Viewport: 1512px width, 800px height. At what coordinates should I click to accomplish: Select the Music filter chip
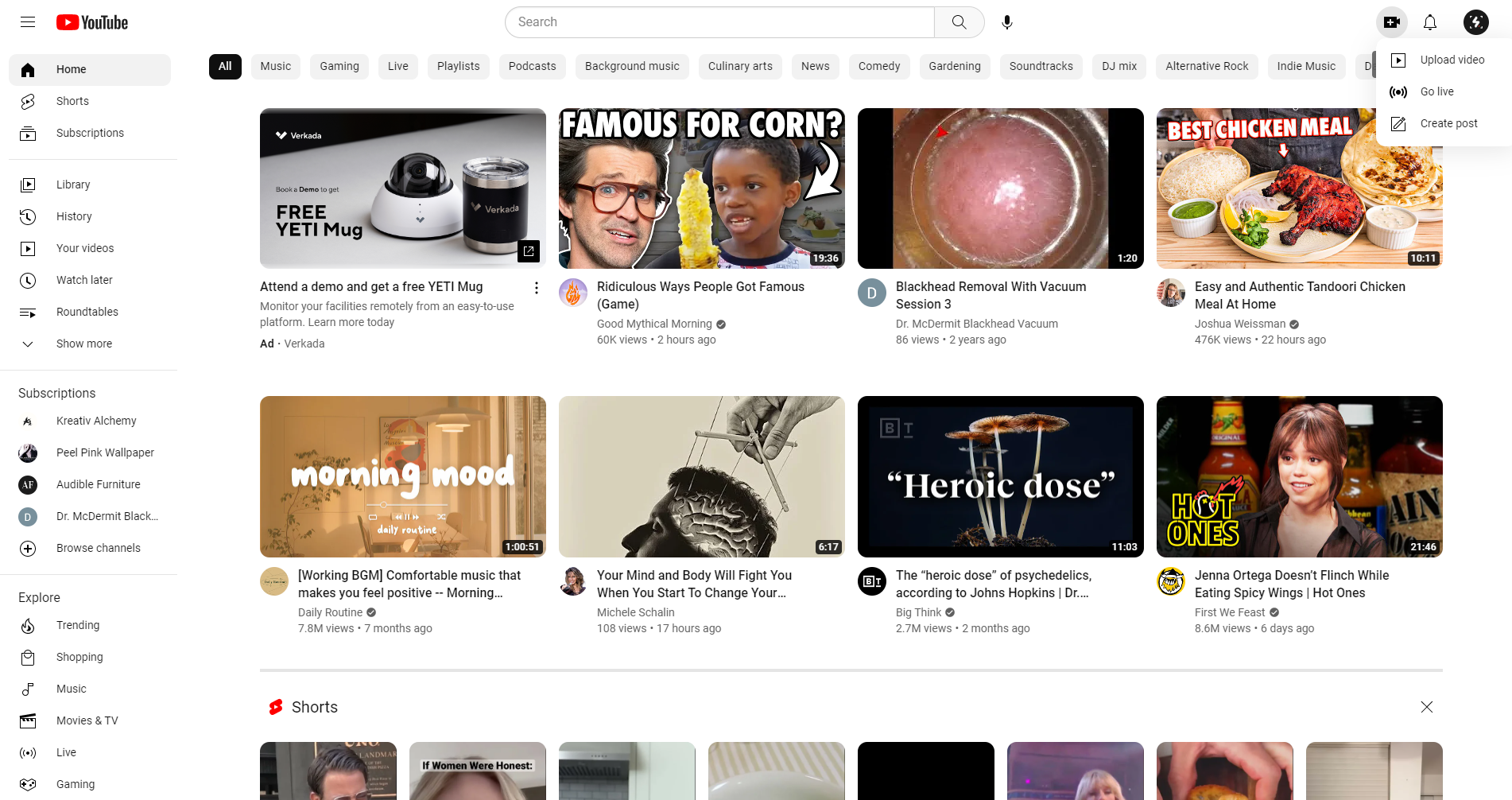[x=276, y=66]
